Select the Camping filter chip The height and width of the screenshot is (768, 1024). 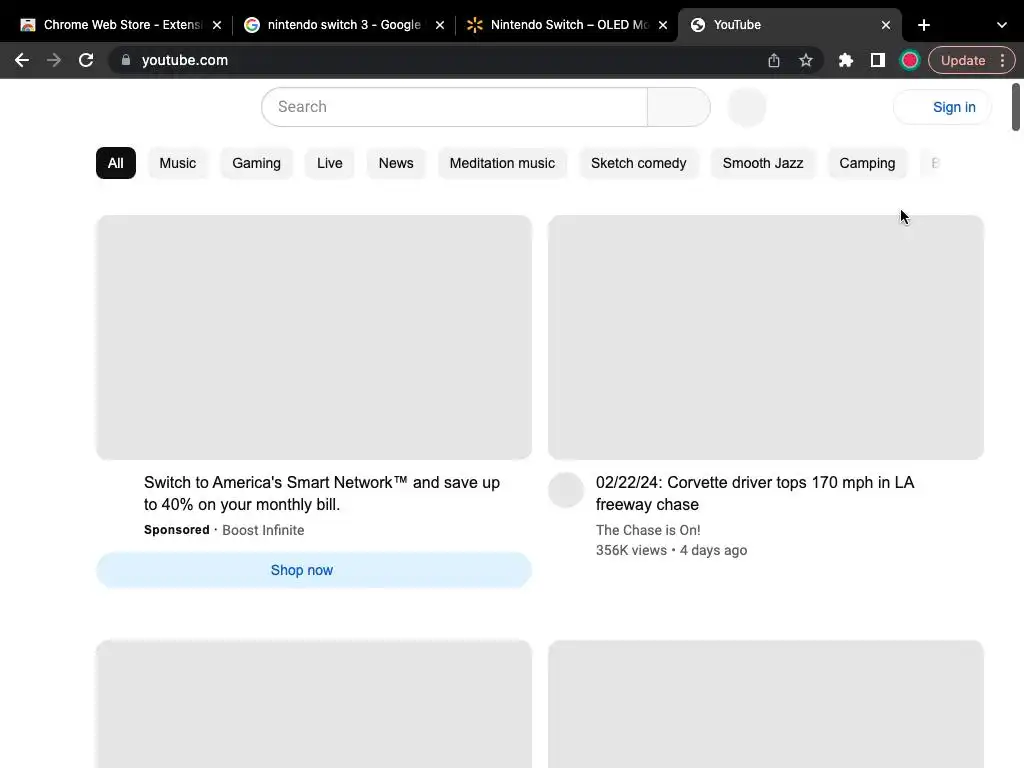[867, 163]
